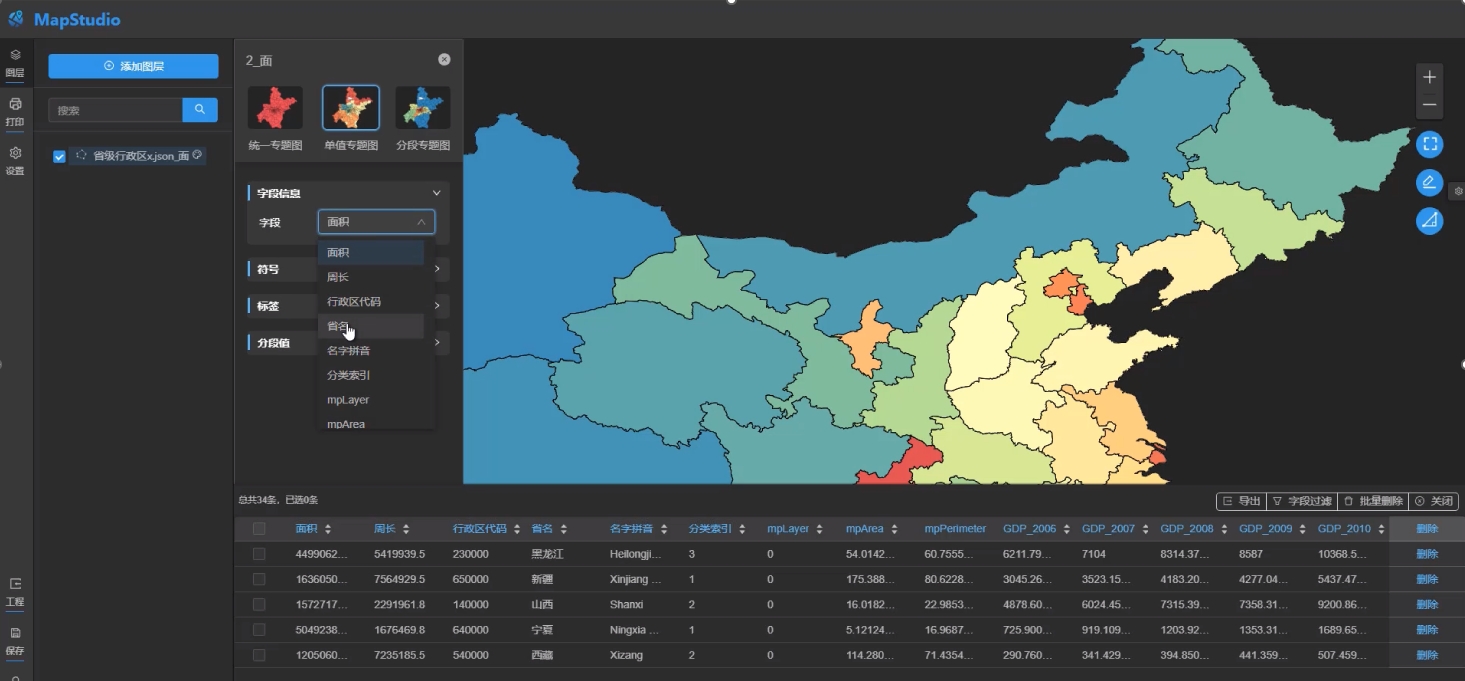Open the 工程 project sidebar icon
The image size is (1465, 681).
[15, 591]
